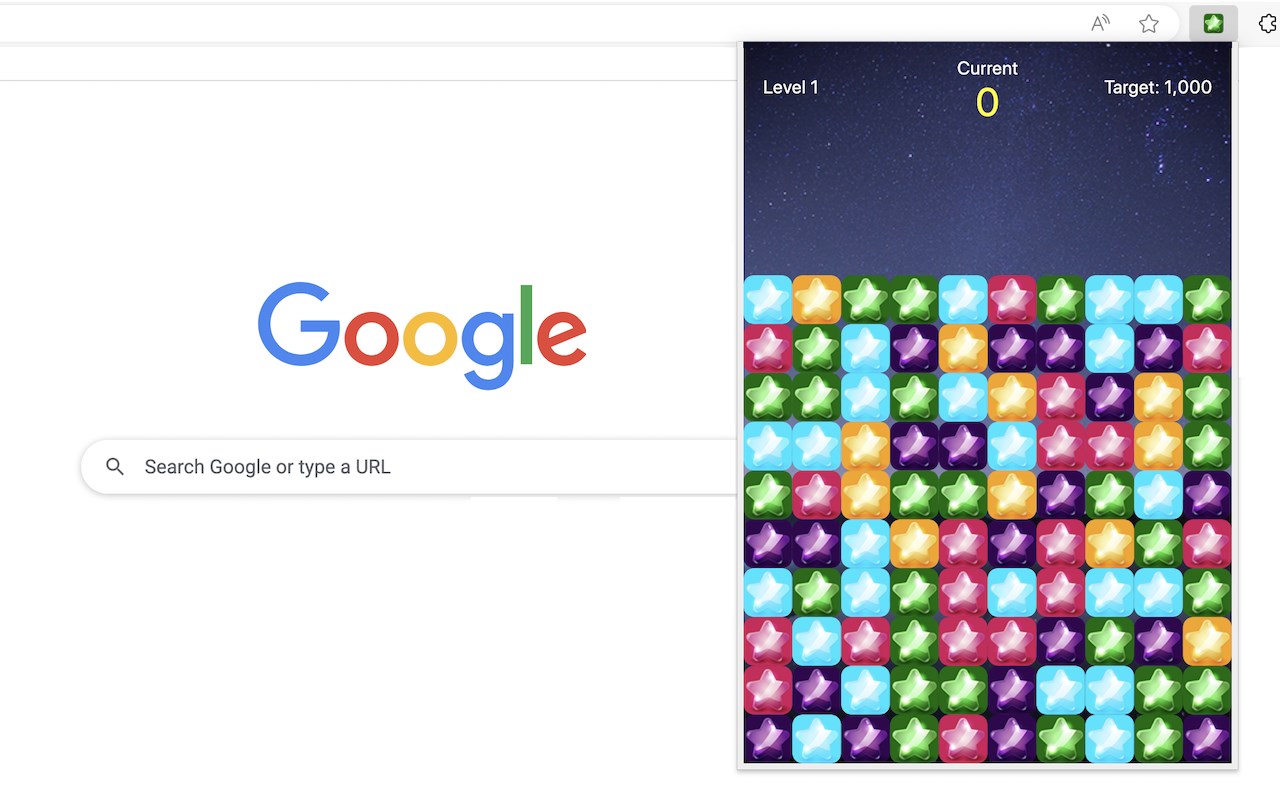The height and width of the screenshot is (800, 1280).
Task: Pop the purple star in the third row
Action: (1110, 397)
